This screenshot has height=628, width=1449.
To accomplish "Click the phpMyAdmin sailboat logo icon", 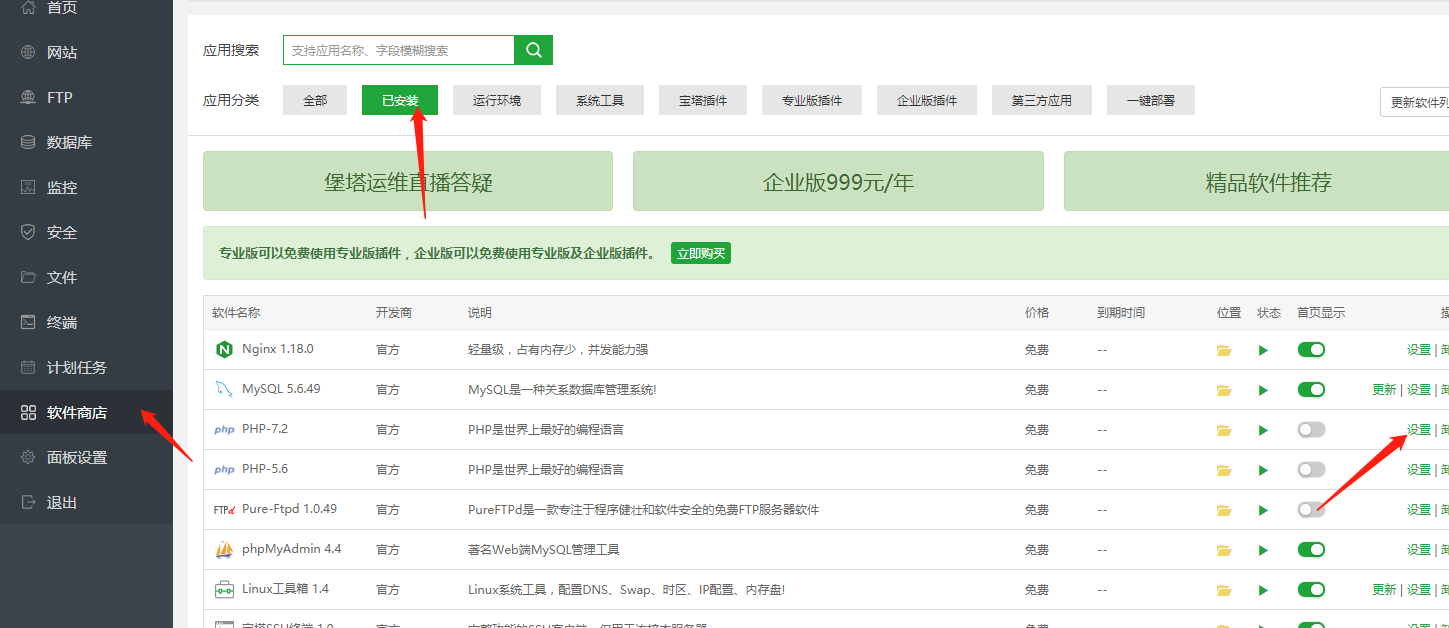I will [x=224, y=550].
